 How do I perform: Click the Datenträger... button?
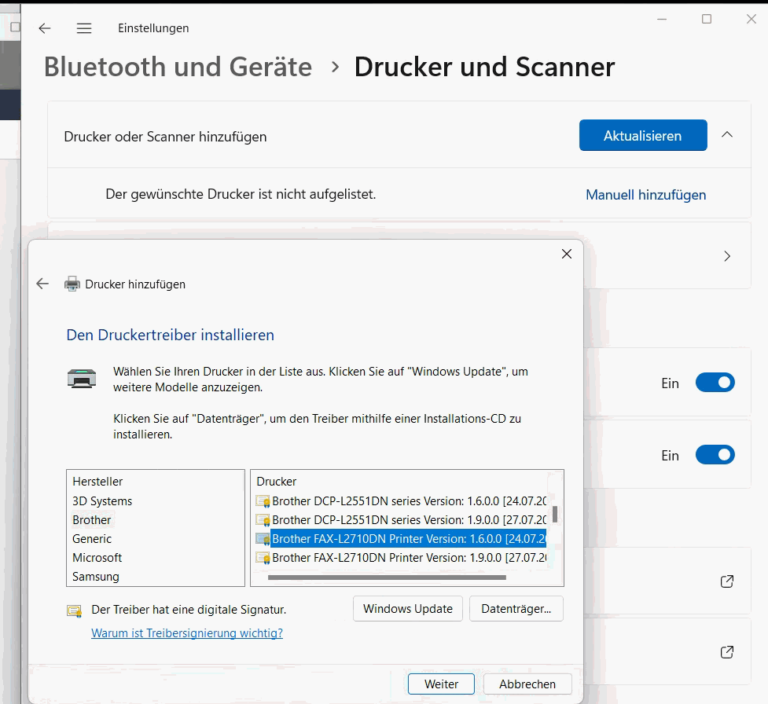pos(516,609)
